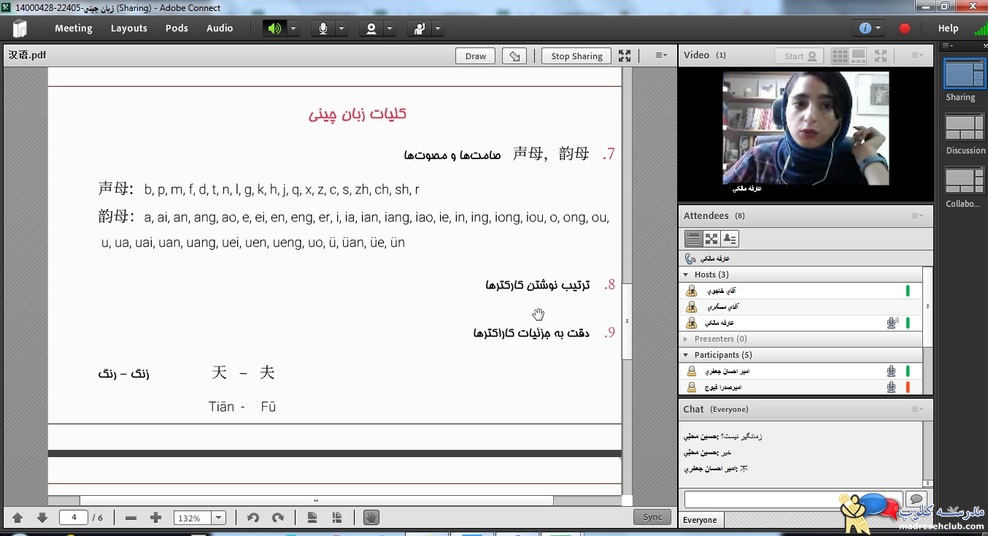The image size is (988, 536).
Task: Click the red recording indicator
Action: (x=904, y=28)
